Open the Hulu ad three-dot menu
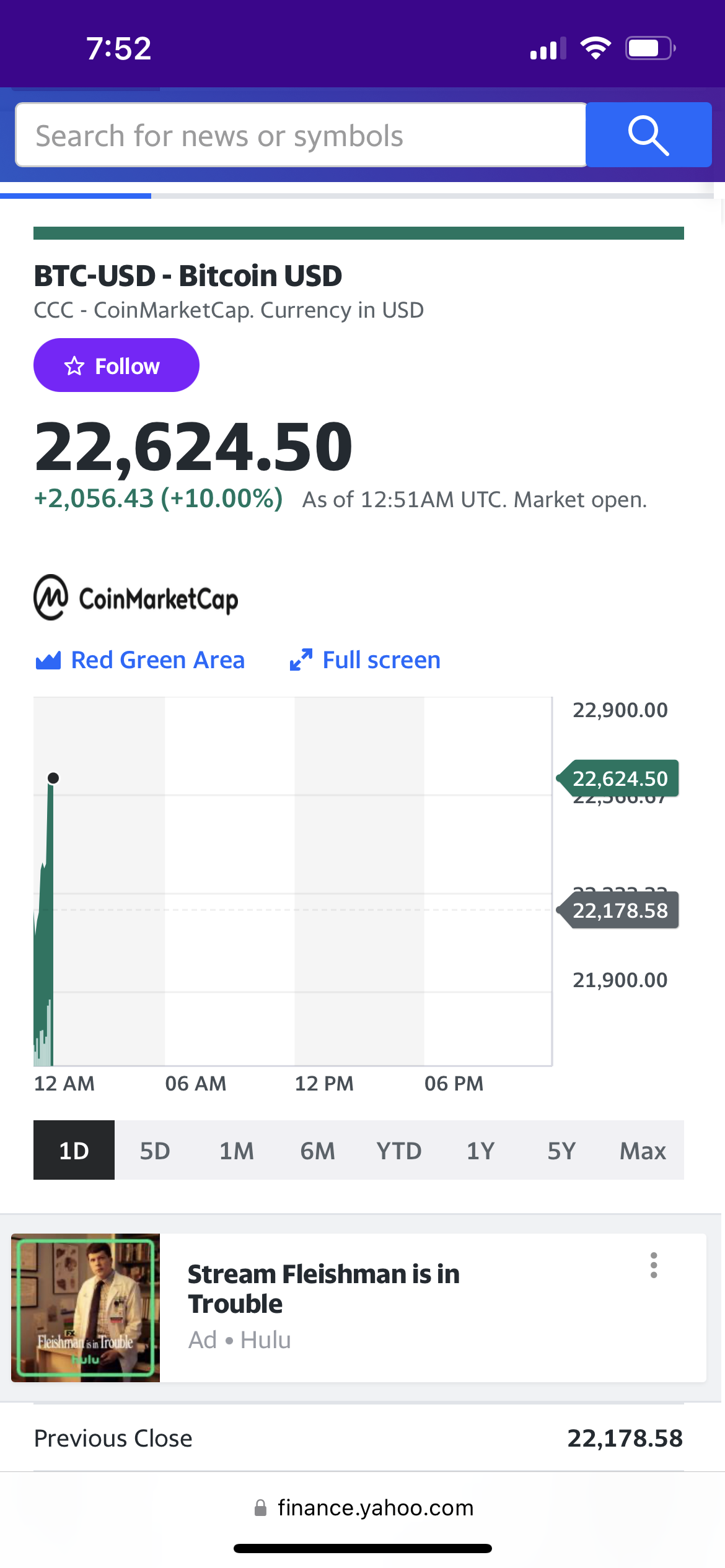Screen dimensions: 725x1568 653,1265
